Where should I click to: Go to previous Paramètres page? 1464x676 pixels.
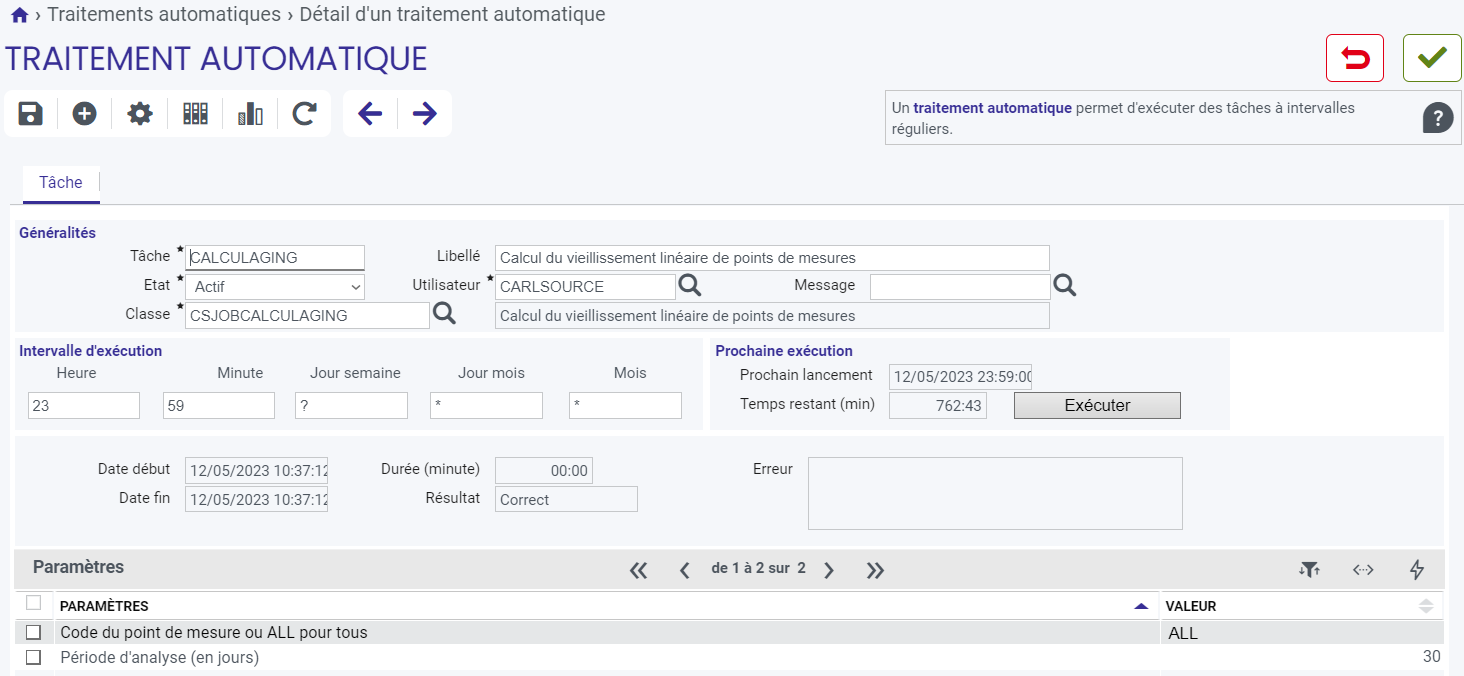(x=685, y=570)
